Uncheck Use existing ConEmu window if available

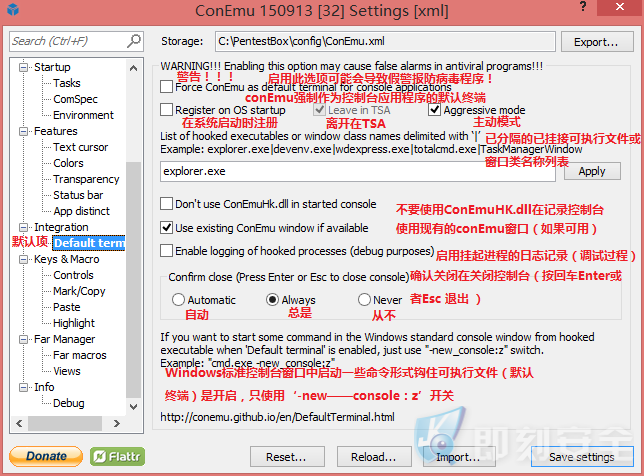[166, 228]
